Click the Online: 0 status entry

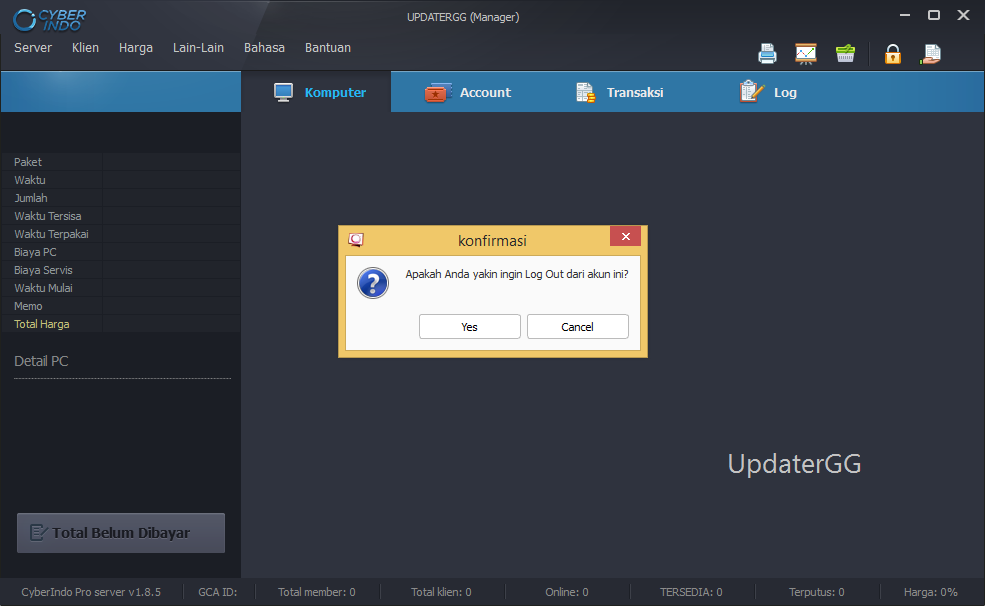[567, 592]
